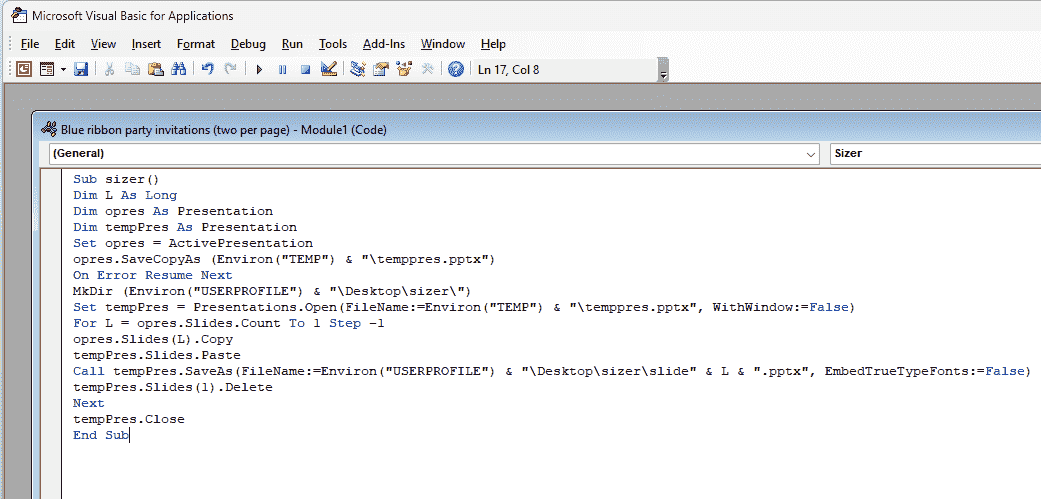Open Visual Basic Help icon
1041x499 pixels.
coord(455,68)
